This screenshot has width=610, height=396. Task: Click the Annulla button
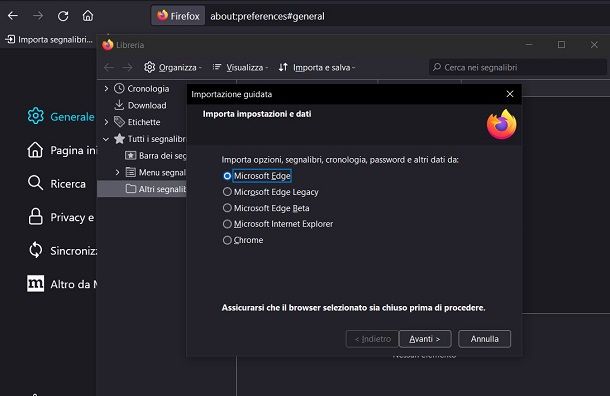[484, 339]
